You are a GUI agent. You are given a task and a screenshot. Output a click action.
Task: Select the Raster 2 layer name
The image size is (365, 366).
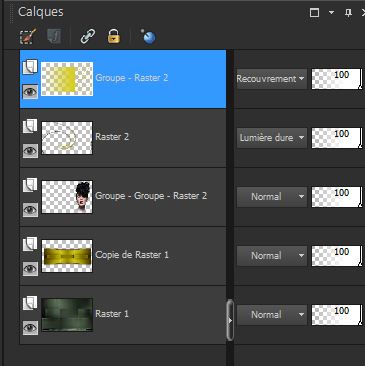112,137
